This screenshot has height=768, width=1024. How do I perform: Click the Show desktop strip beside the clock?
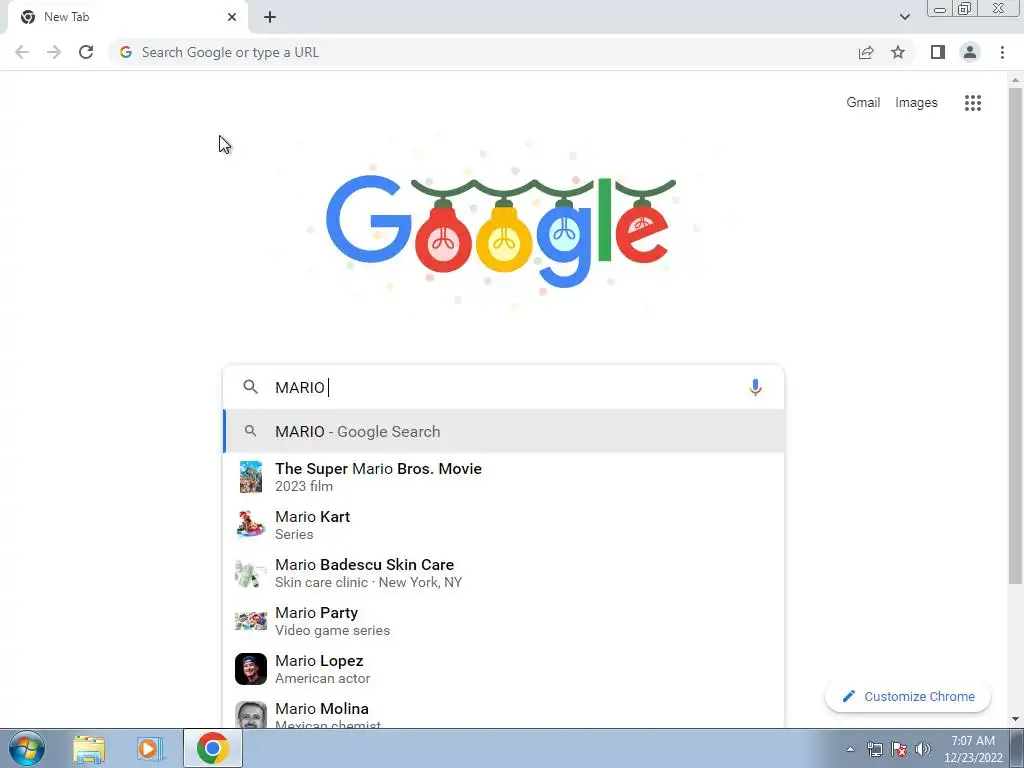pyautogui.click(x=1017, y=748)
